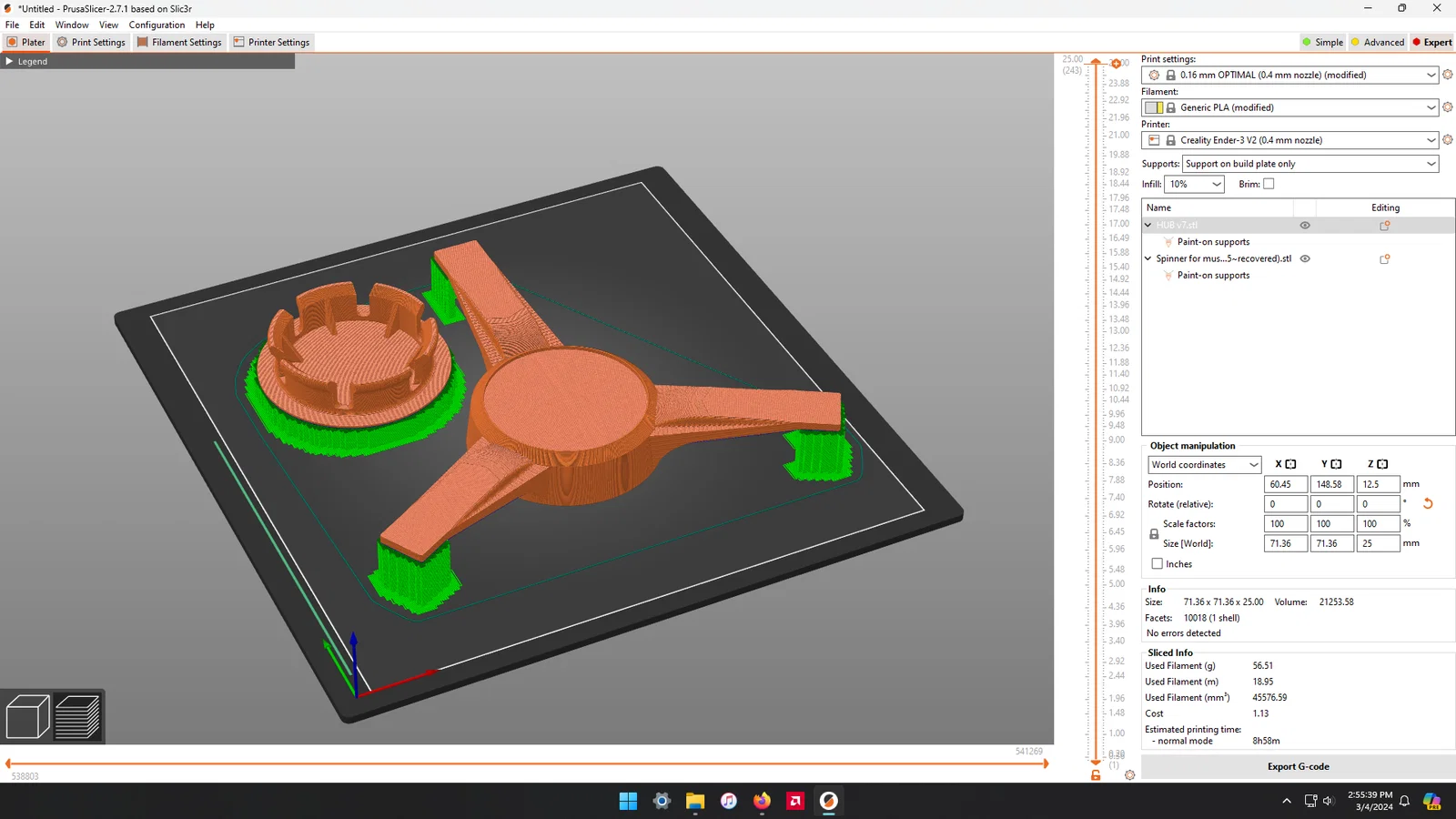This screenshot has height=819, width=1456.
Task: Open printer settings gear beside Creality Ender-3
Action: (x=1448, y=140)
